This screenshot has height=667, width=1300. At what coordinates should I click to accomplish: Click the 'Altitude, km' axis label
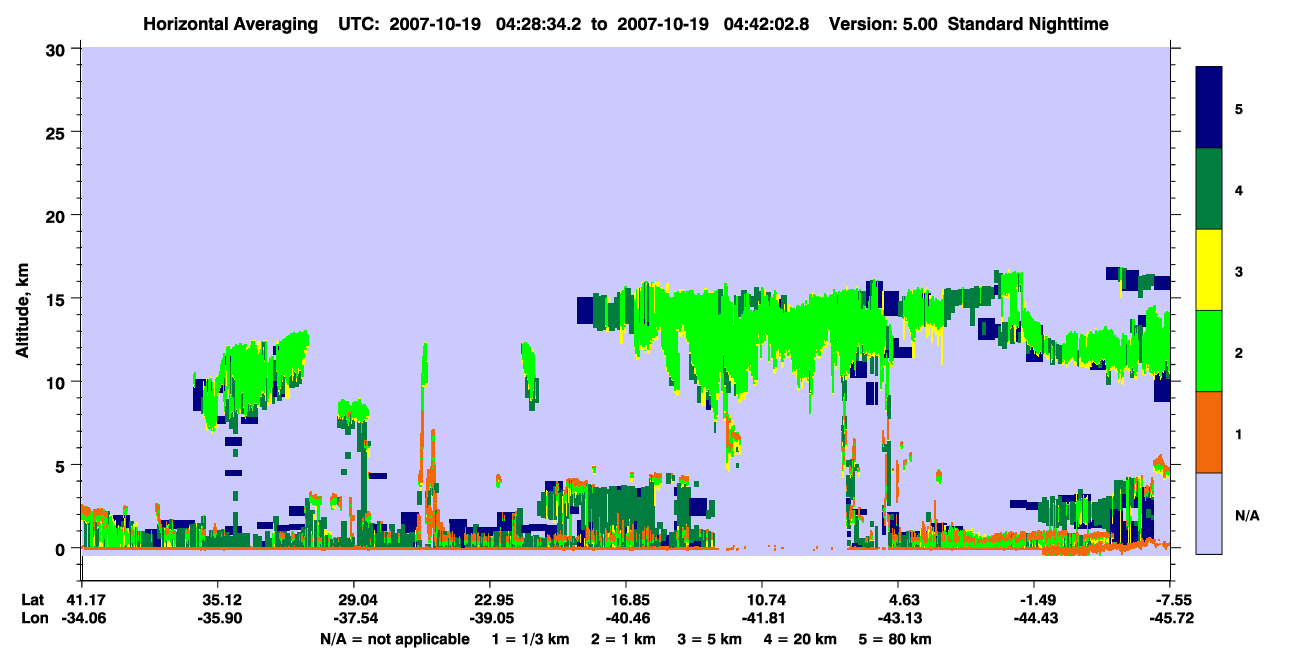22,311
